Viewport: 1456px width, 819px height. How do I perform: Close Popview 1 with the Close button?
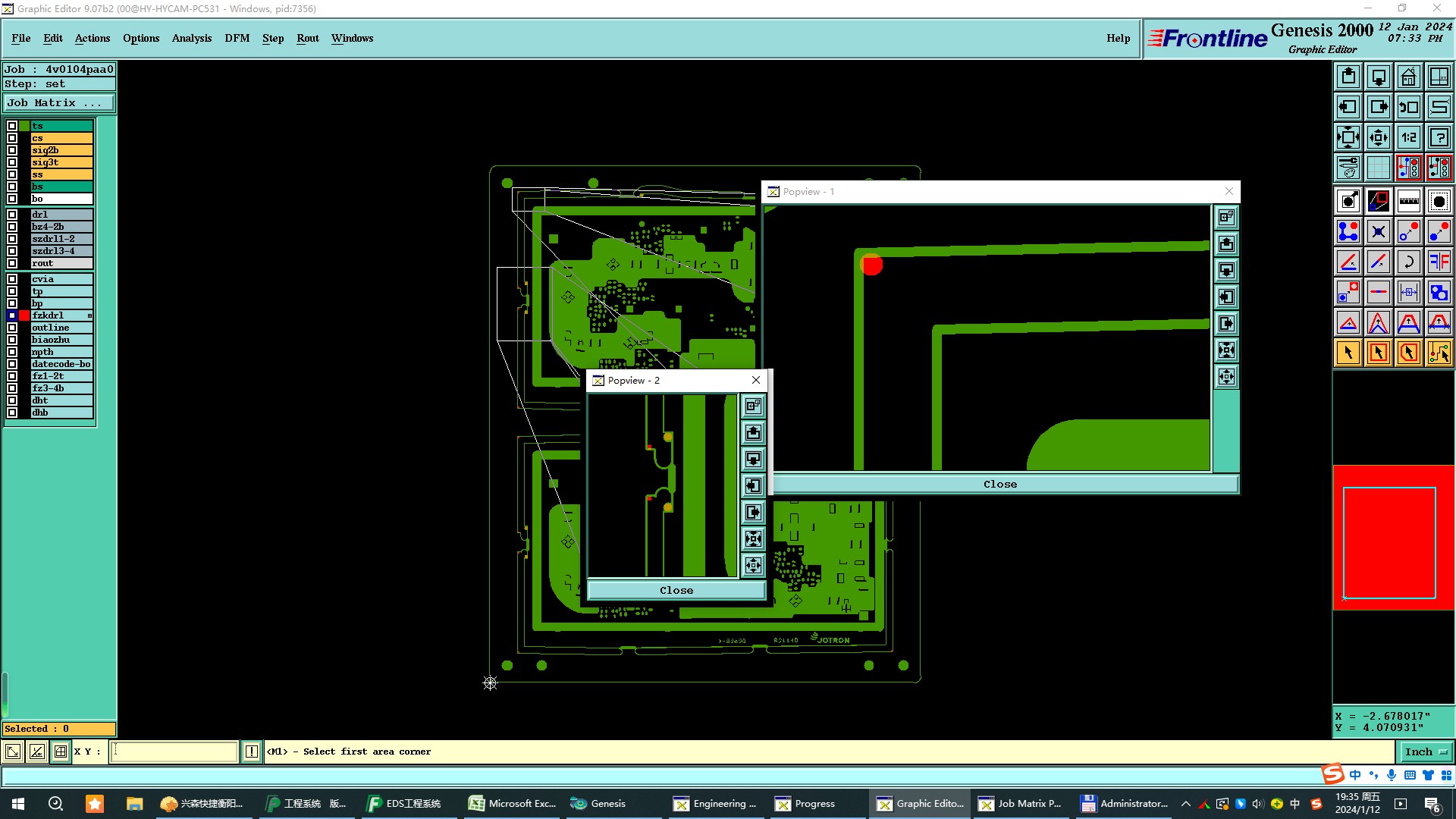coord(999,484)
